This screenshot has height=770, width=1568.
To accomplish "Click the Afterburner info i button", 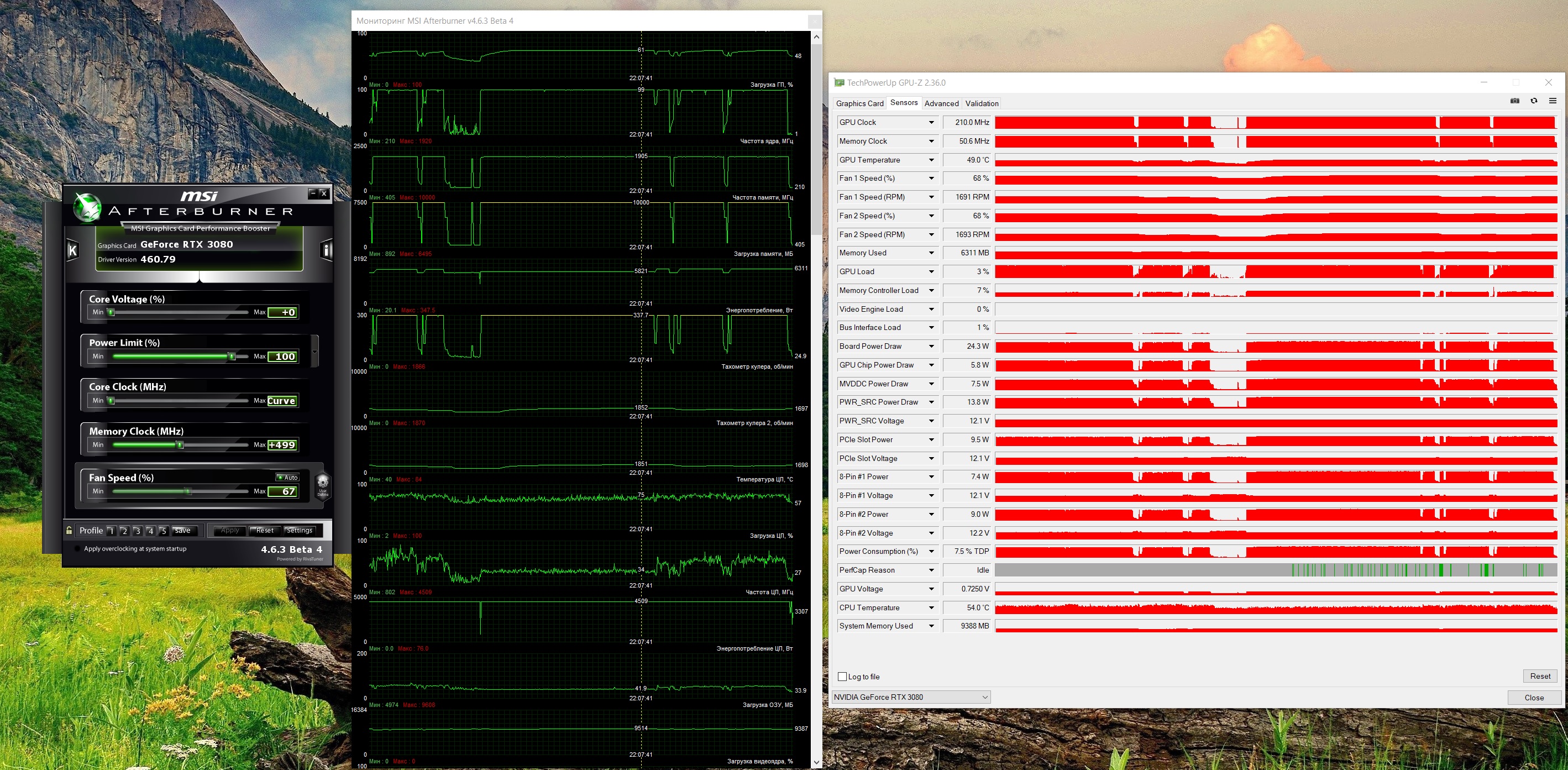I will coord(326,250).
